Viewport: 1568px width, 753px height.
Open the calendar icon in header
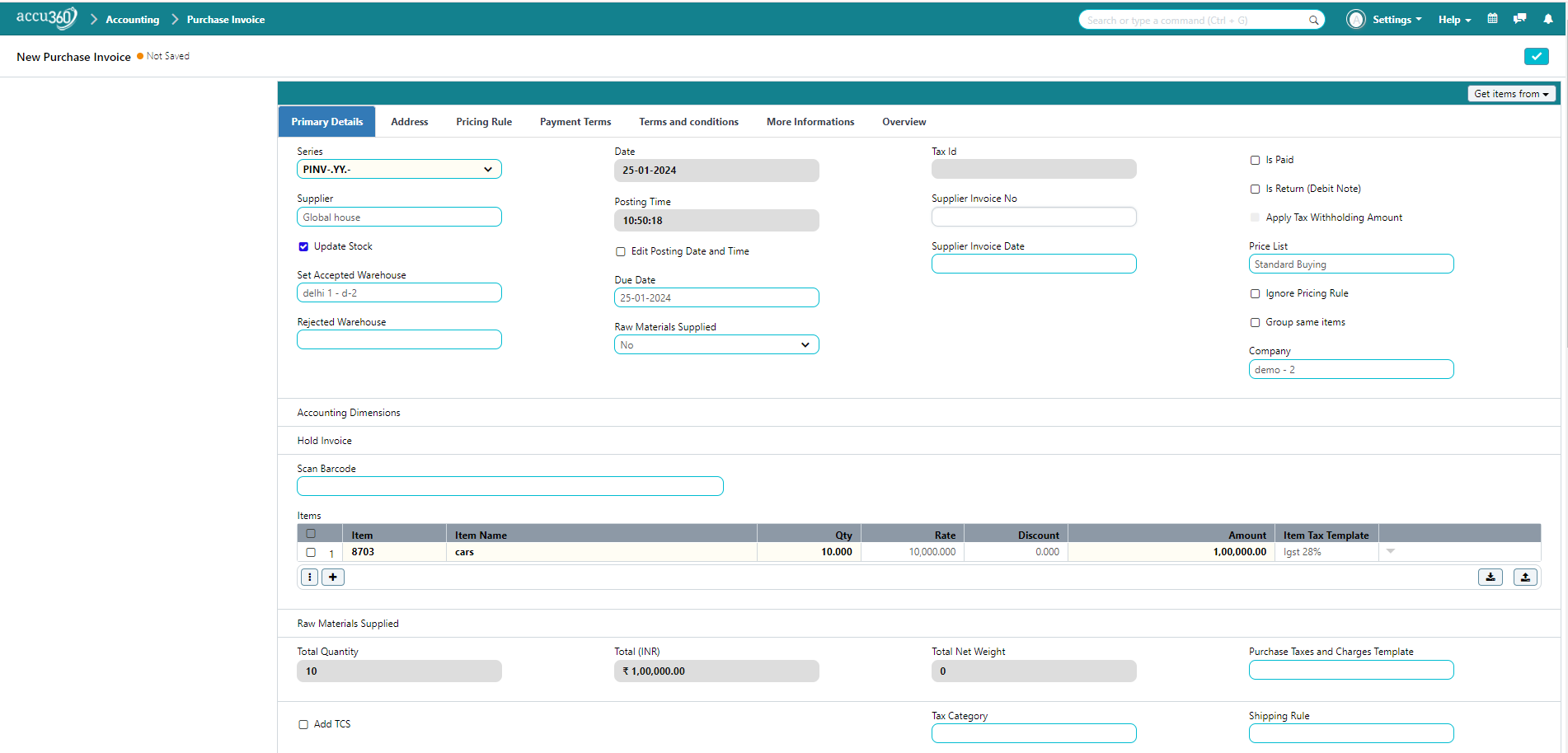[1492, 18]
